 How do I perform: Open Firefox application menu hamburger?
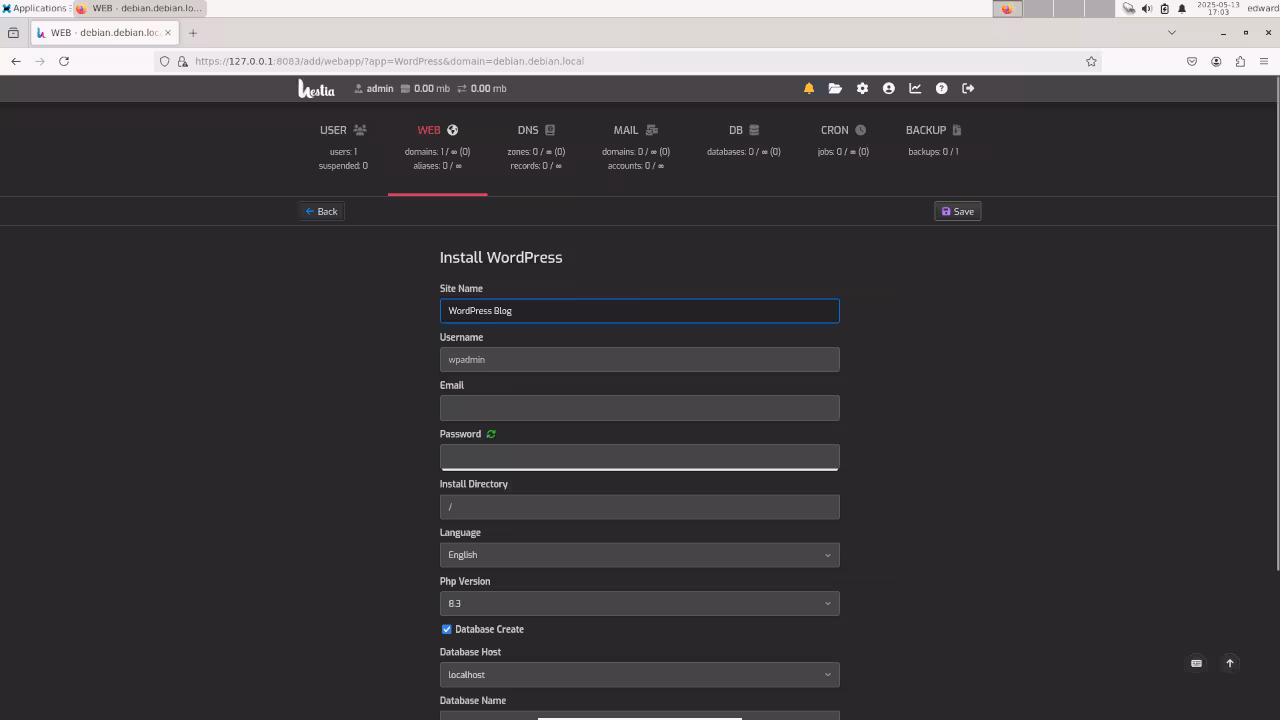click(1264, 61)
